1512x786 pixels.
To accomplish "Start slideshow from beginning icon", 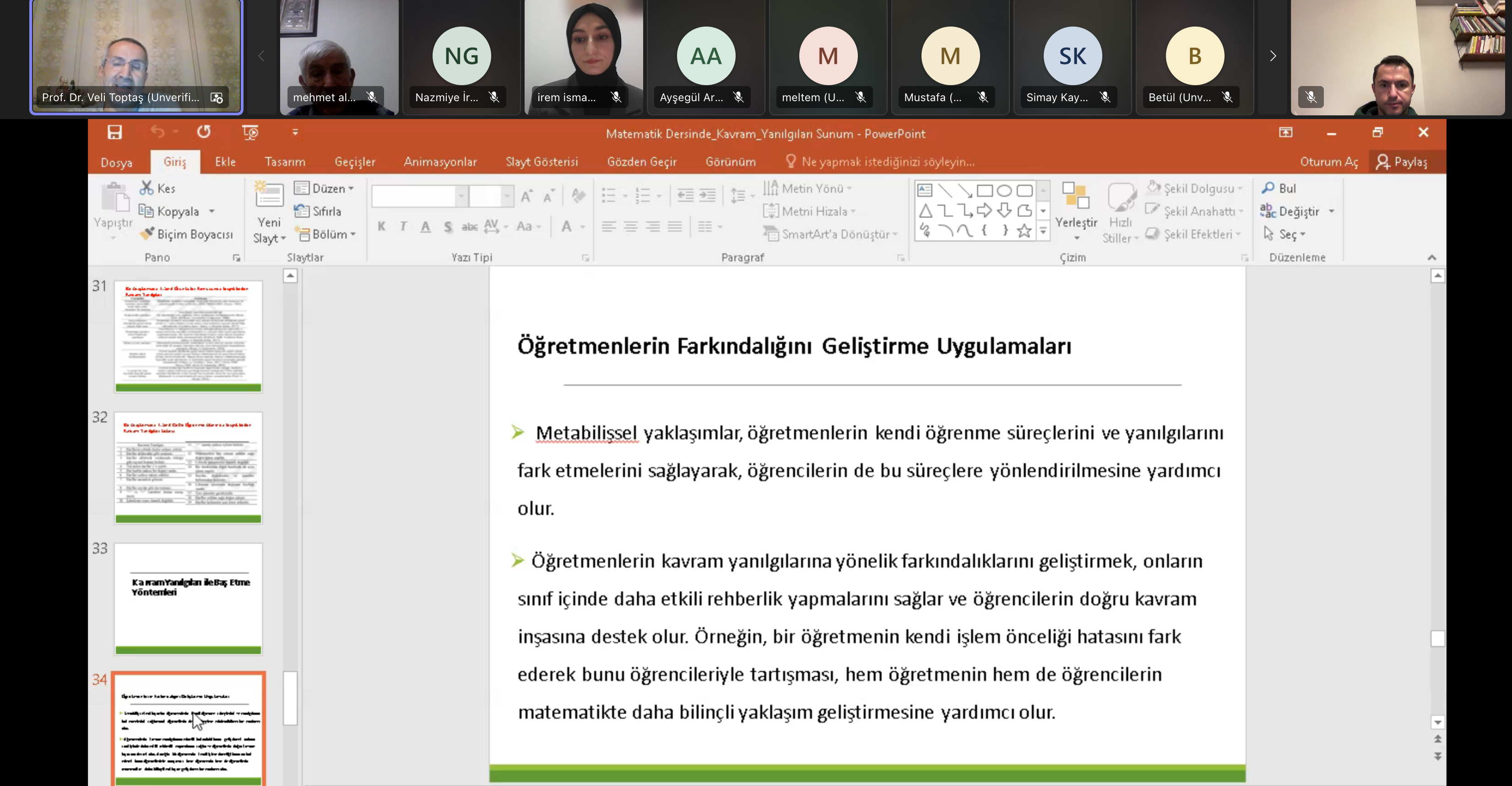I will (x=250, y=133).
